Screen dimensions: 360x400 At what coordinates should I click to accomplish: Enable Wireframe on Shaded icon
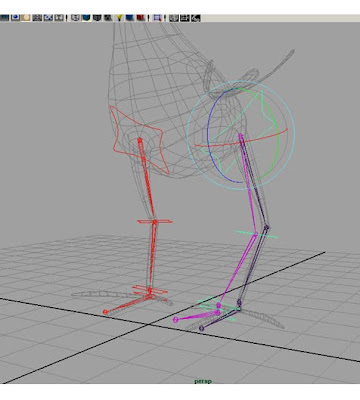click(x=97, y=18)
